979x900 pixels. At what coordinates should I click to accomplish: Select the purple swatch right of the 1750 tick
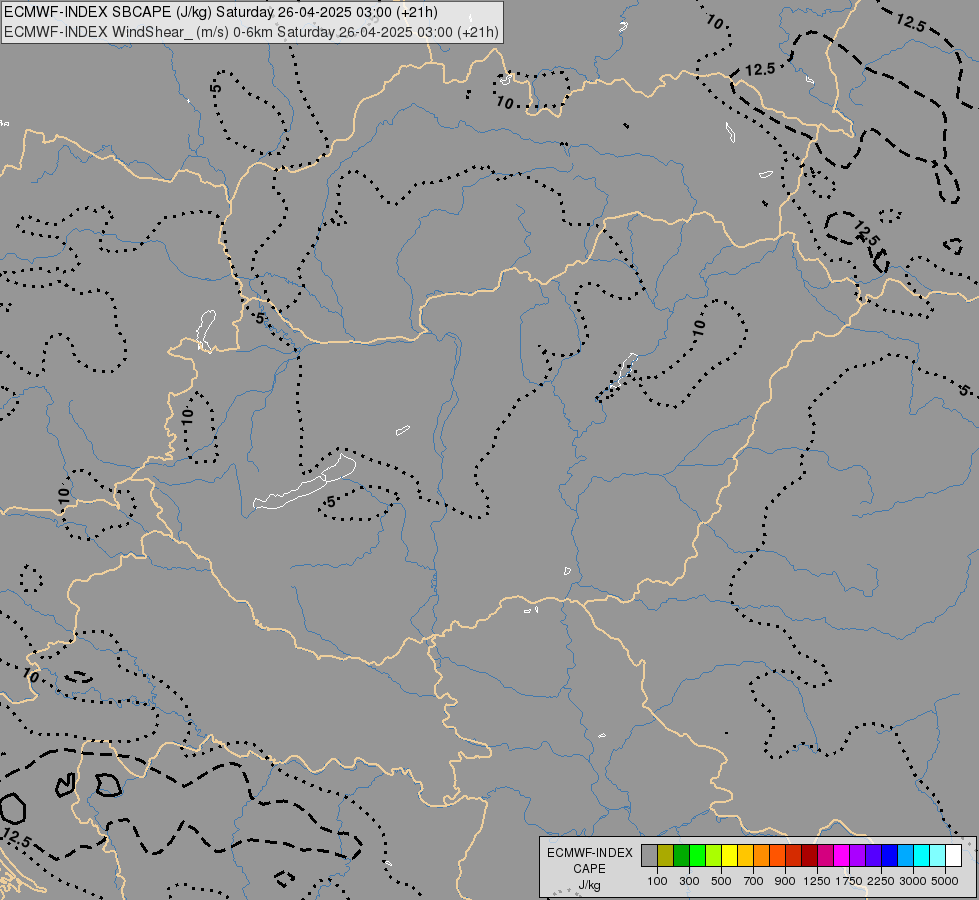point(857,855)
